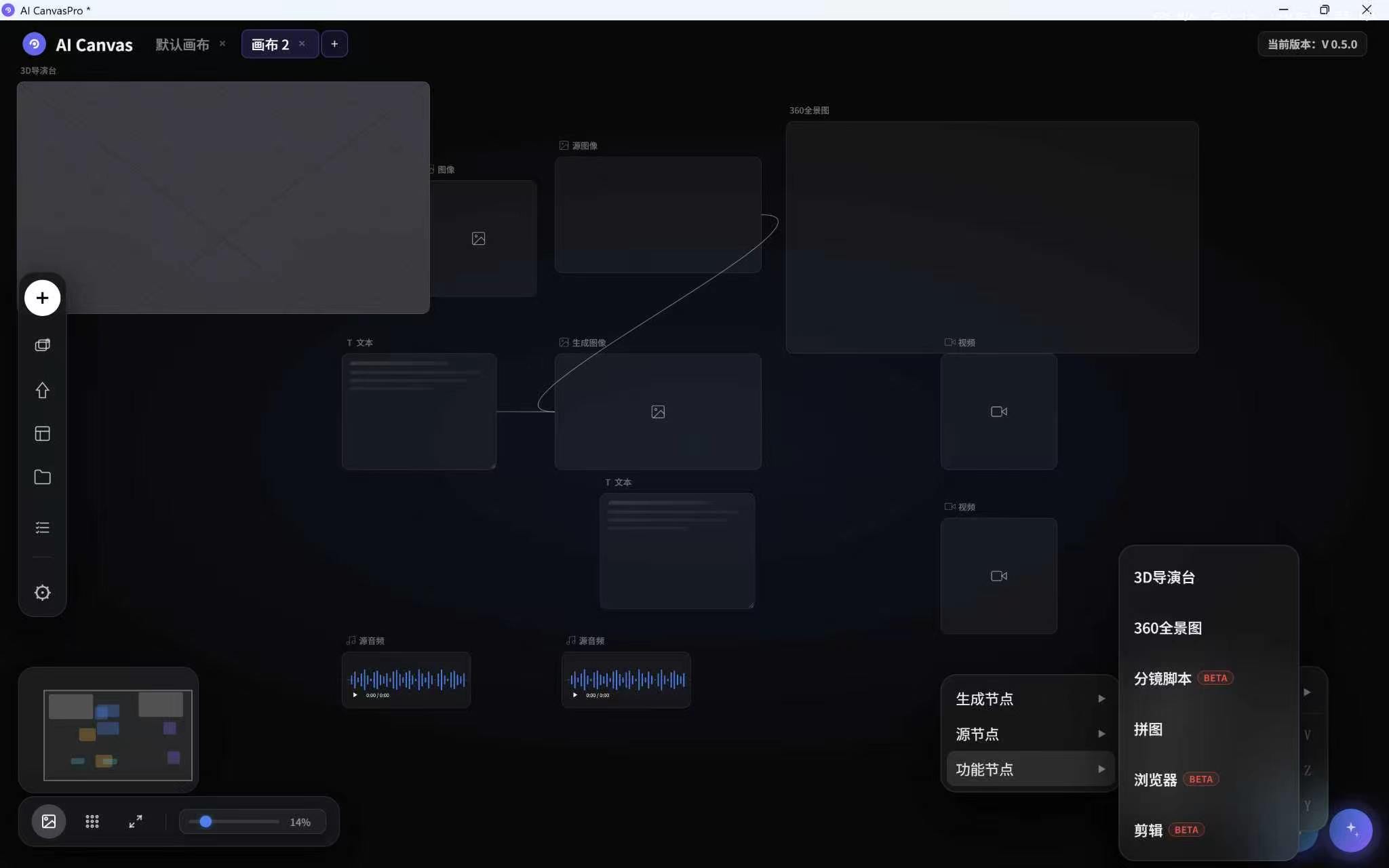Click the 3D导演台 node title label
This screenshot has height=868, width=1389.
38,71
